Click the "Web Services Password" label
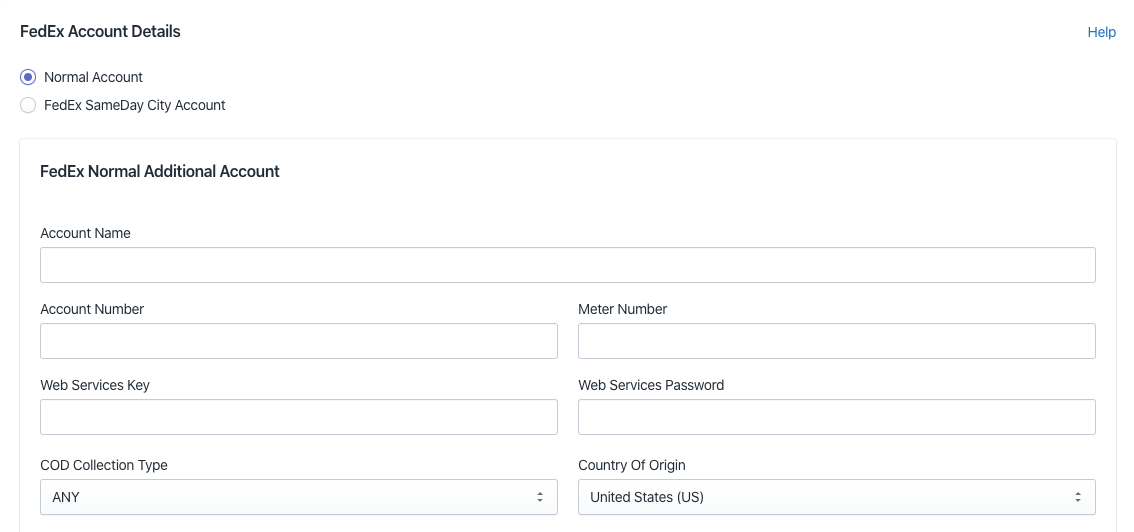 click(651, 385)
